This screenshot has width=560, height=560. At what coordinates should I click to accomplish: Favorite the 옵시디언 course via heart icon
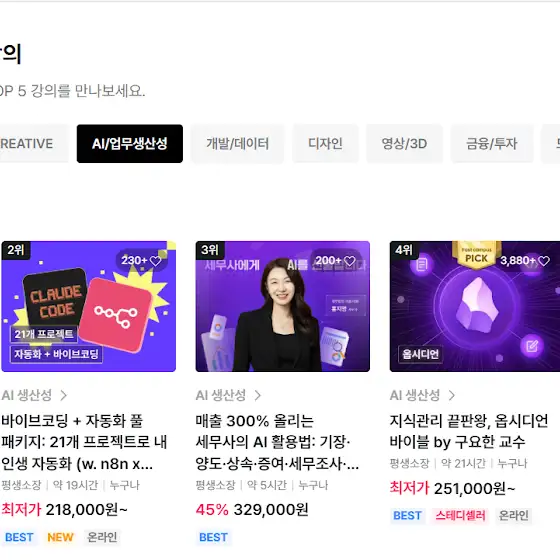pos(544,261)
